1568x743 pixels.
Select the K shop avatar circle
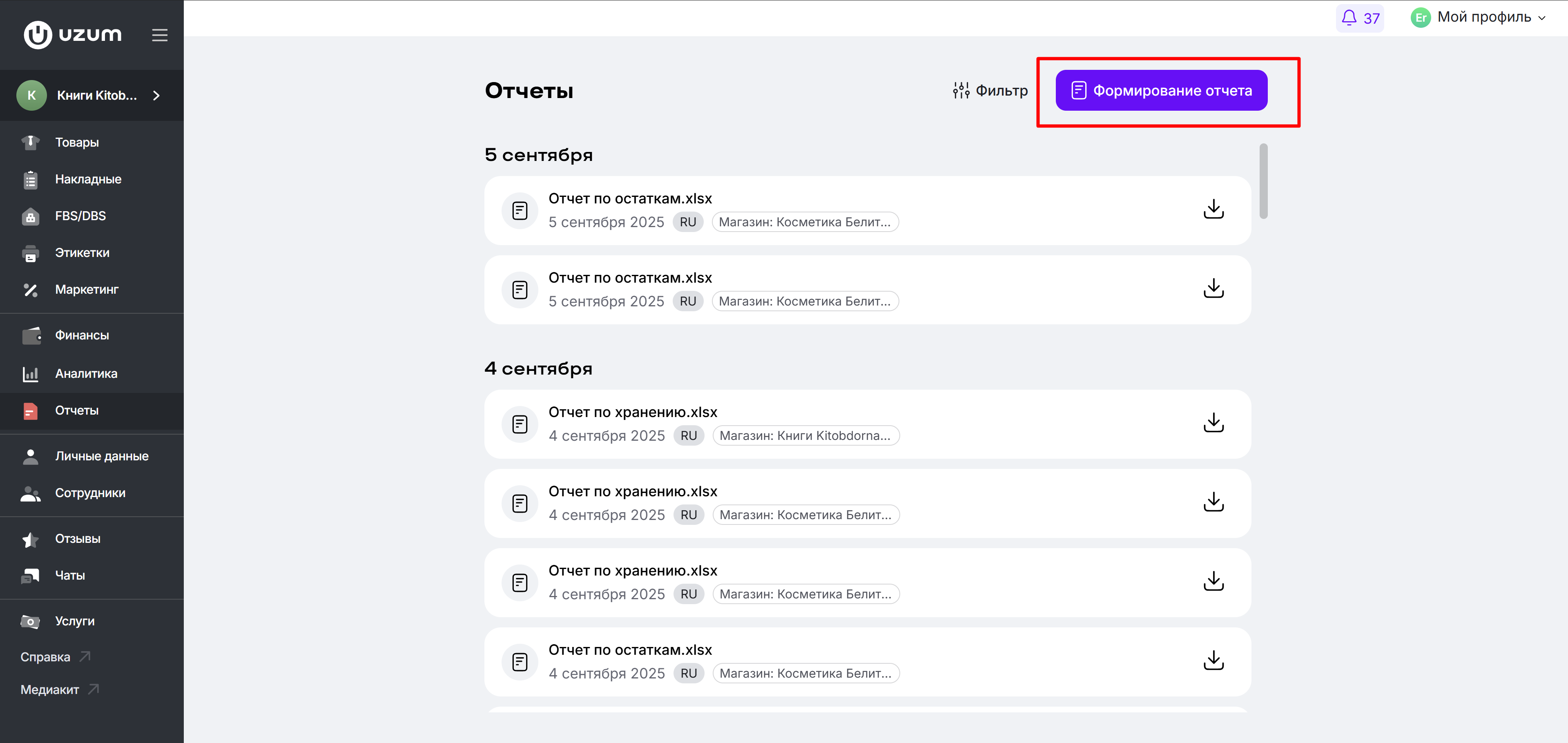point(31,96)
